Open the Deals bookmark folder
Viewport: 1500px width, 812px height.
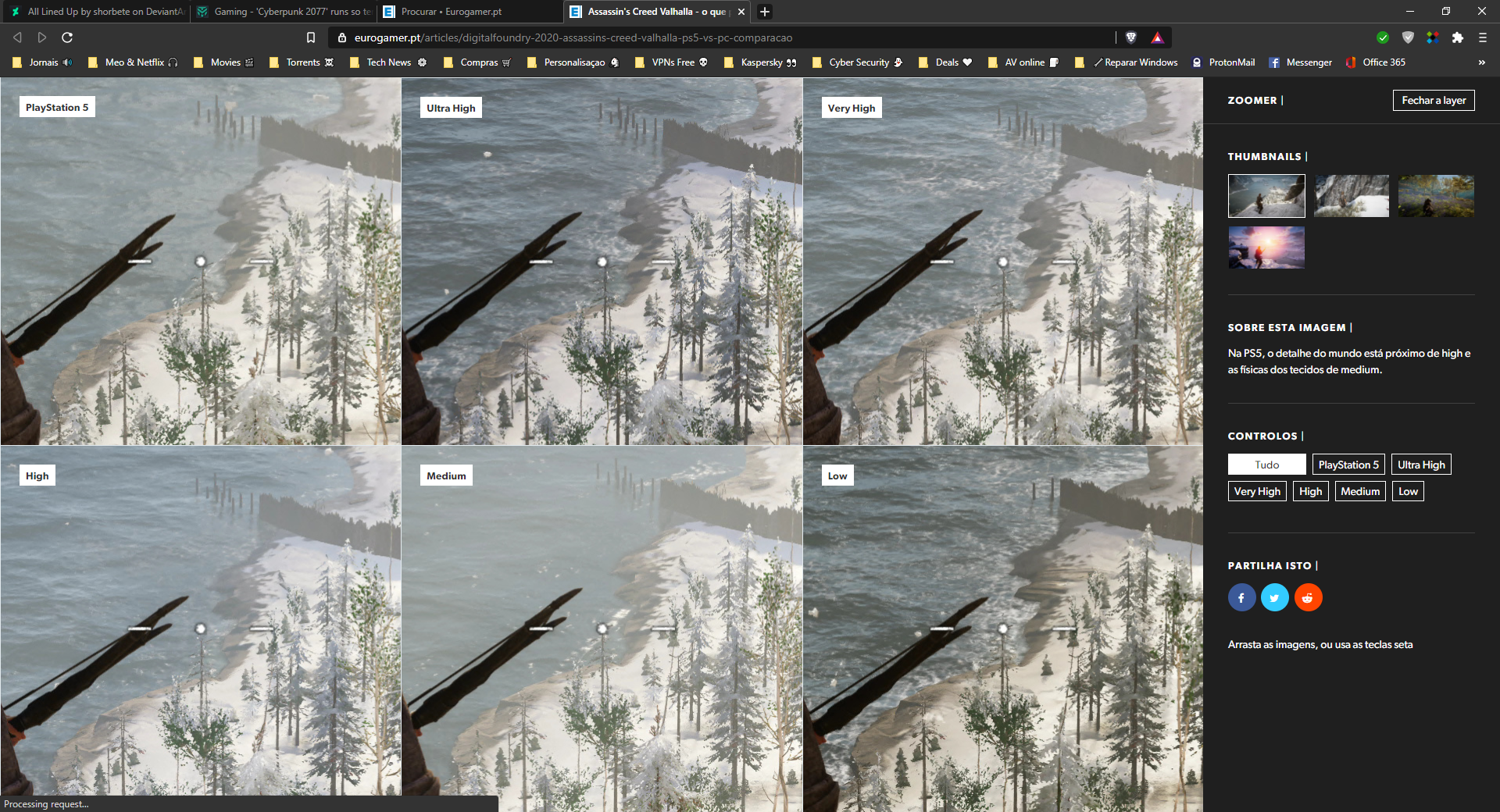[x=945, y=62]
